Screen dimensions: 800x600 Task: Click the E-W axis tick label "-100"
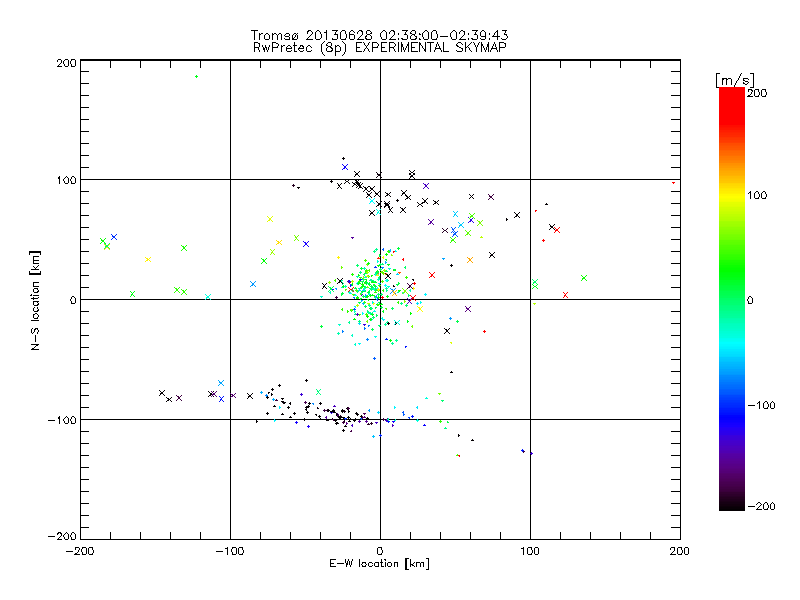(x=230, y=551)
